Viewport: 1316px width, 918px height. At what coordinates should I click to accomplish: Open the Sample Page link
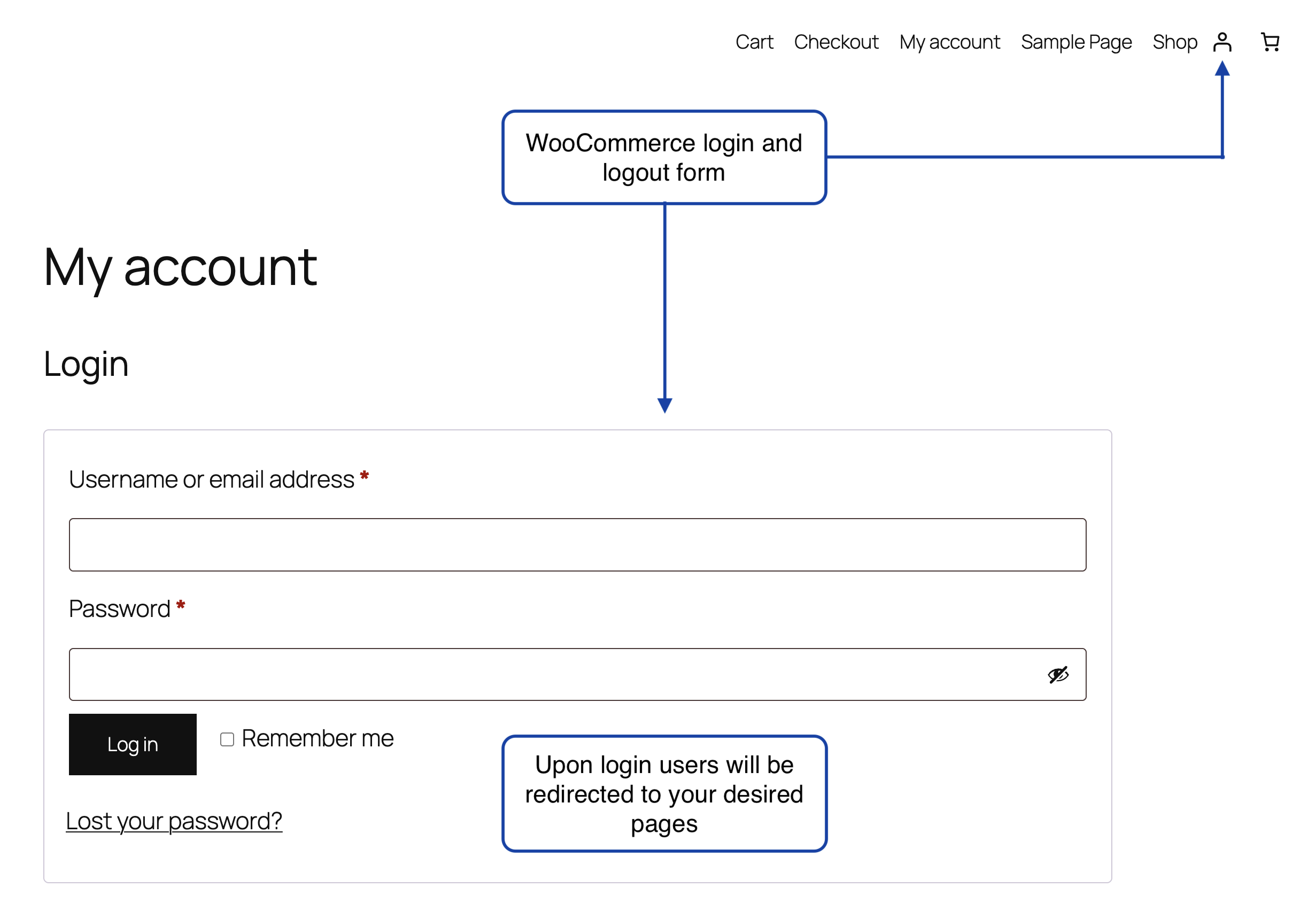pyautogui.click(x=1077, y=41)
